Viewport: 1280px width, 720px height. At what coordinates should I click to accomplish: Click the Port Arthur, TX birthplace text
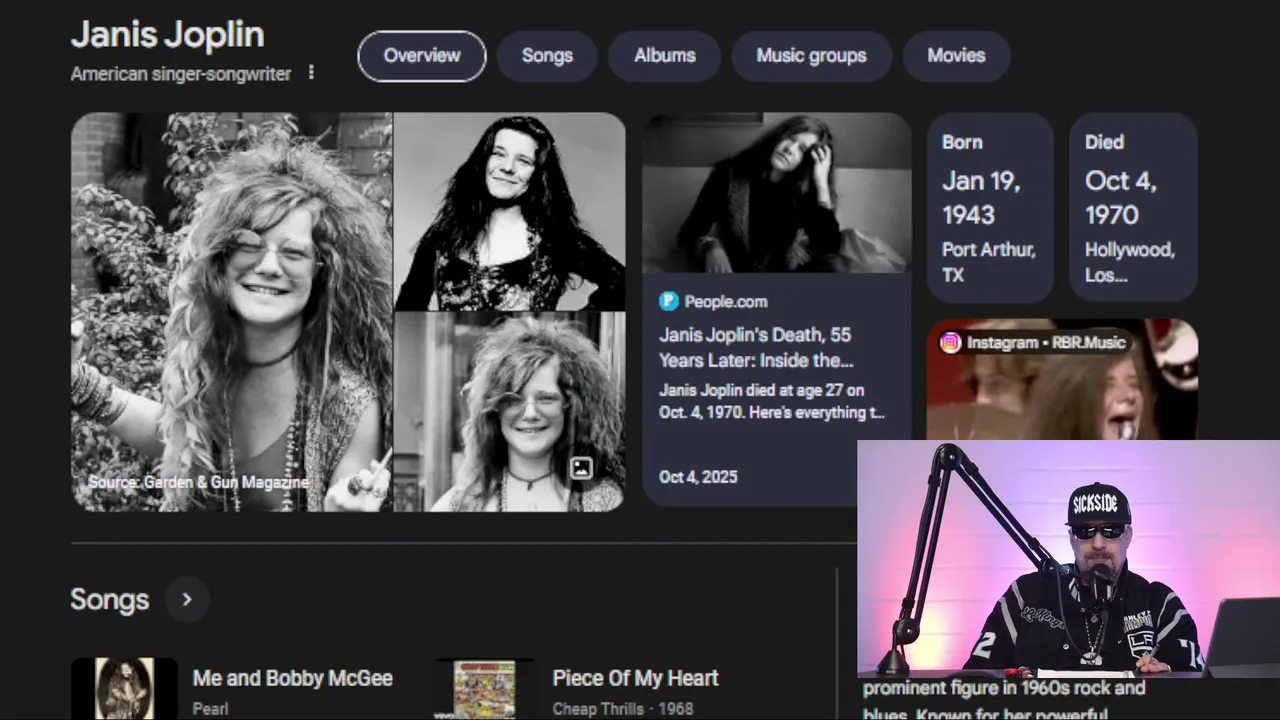click(x=988, y=262)
